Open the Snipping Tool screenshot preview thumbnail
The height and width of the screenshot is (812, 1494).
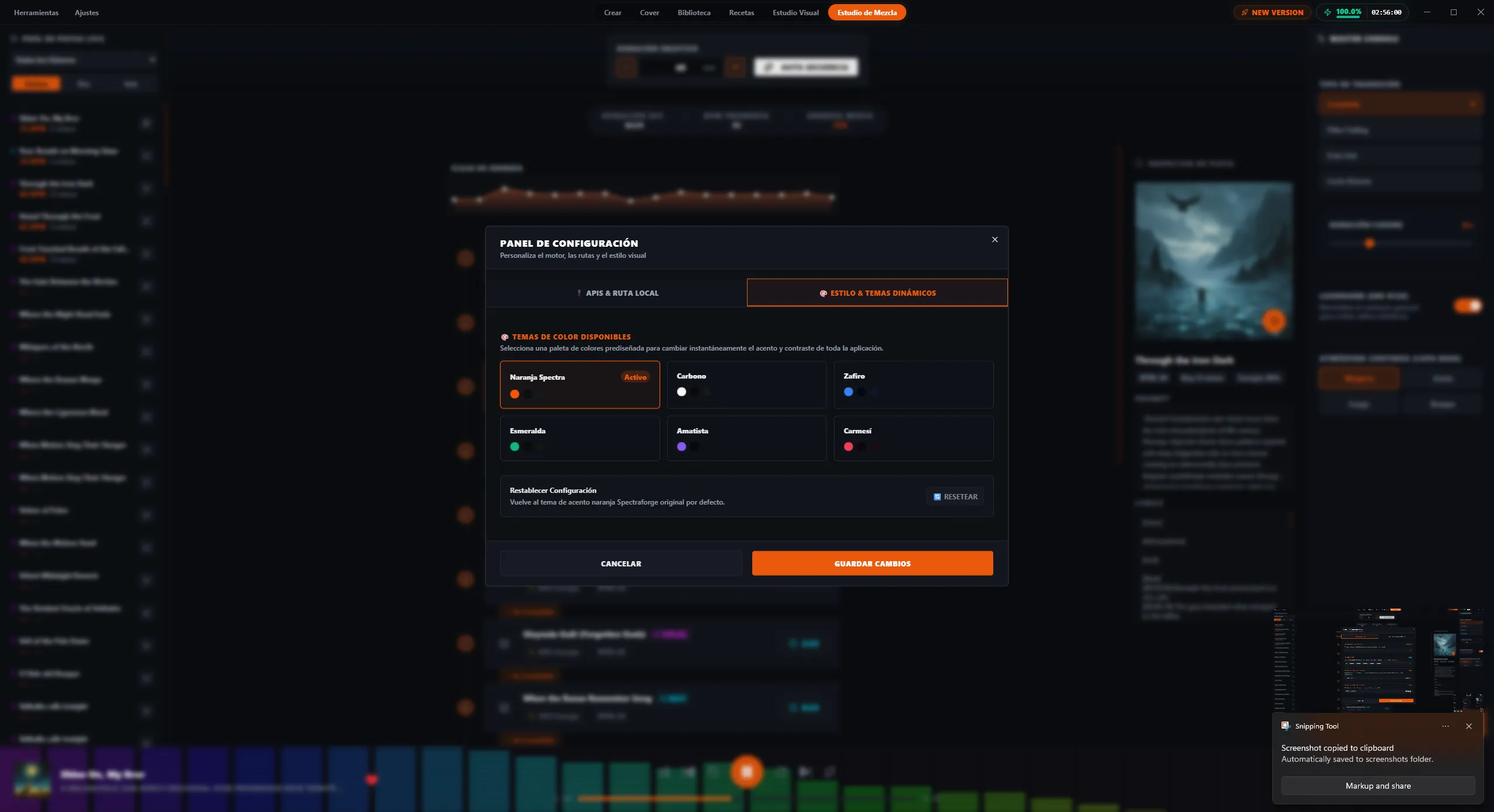(1378, 660)
